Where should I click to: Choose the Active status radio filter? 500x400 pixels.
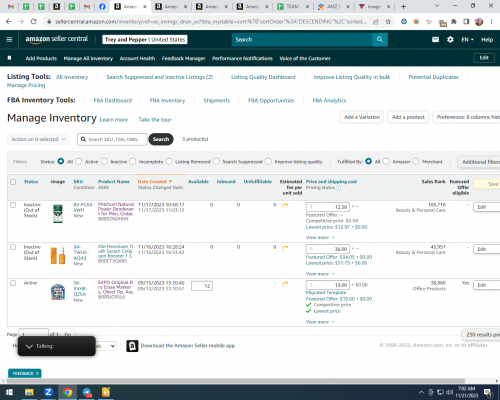tap(79, 161)
